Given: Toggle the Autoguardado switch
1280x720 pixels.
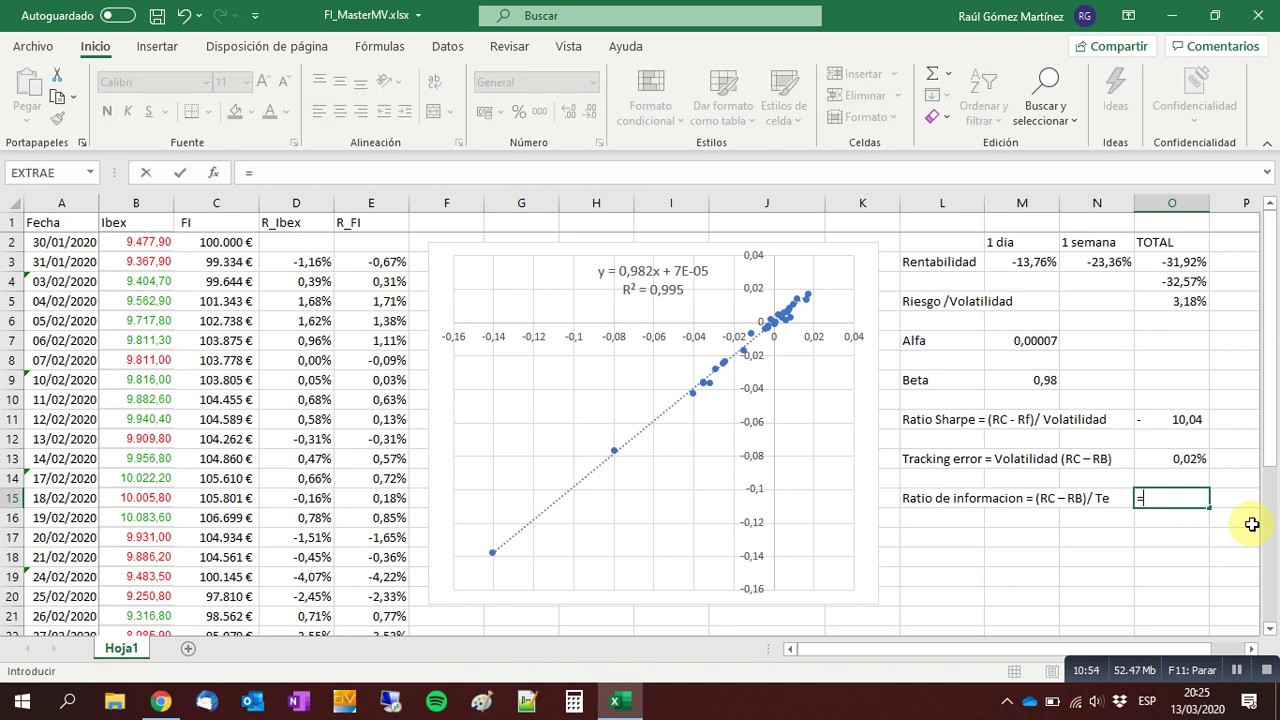Looking at the screenshot, I should pos(118,16).
